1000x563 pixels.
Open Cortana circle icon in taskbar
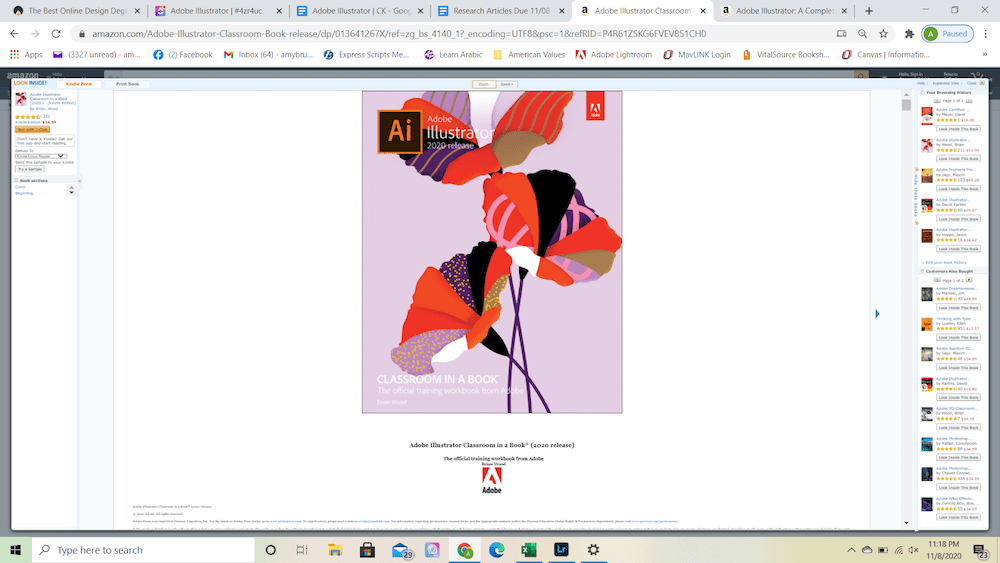pyautogui.click(x=270, y=550)
